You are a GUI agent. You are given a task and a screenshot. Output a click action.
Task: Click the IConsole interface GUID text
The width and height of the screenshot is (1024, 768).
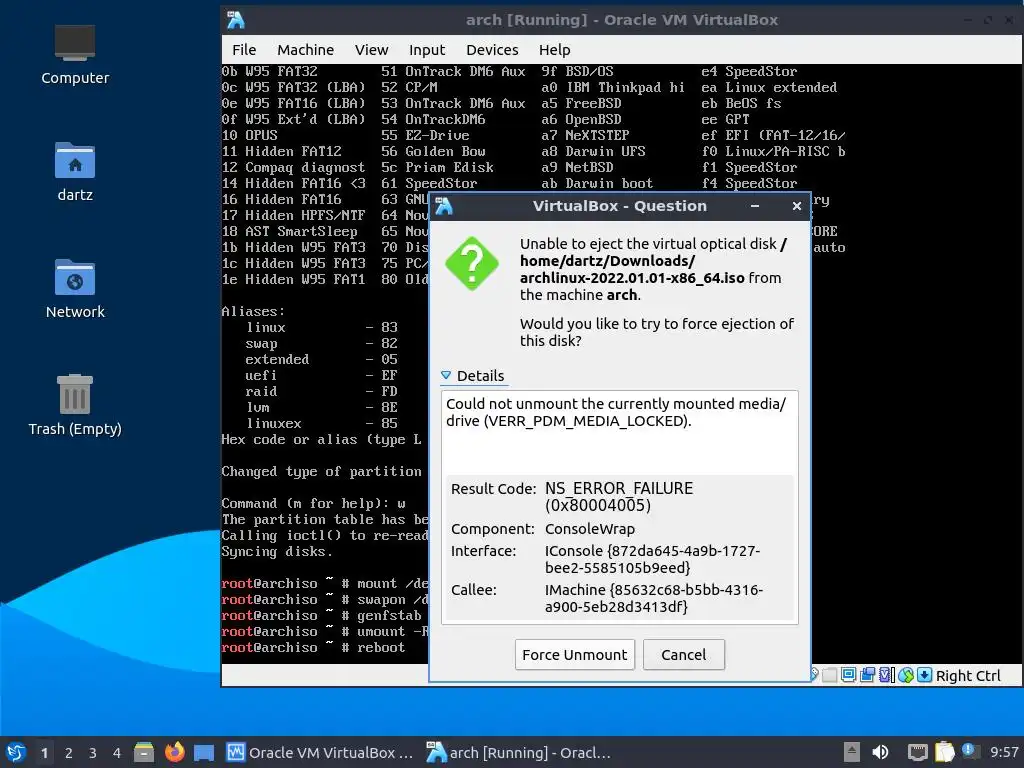pyautogui.click(x=652, y=559)
